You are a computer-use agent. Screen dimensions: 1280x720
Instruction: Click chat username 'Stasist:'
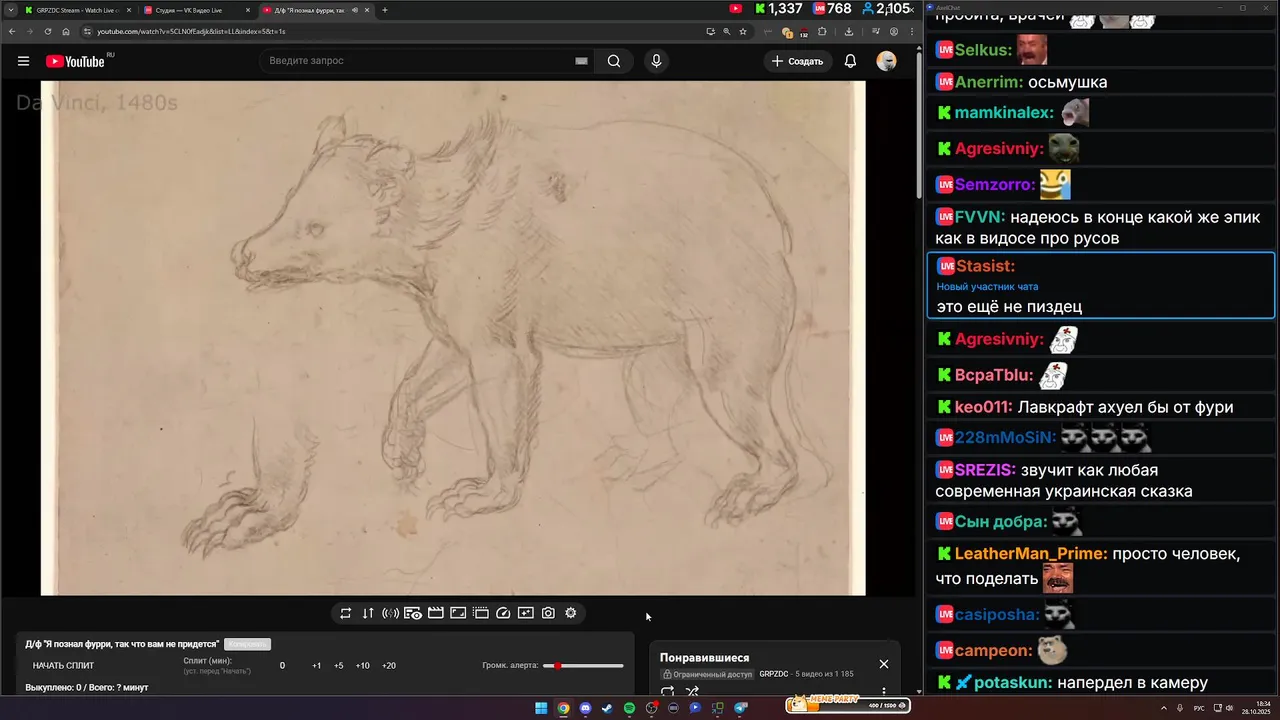click(x=986, y=266)
